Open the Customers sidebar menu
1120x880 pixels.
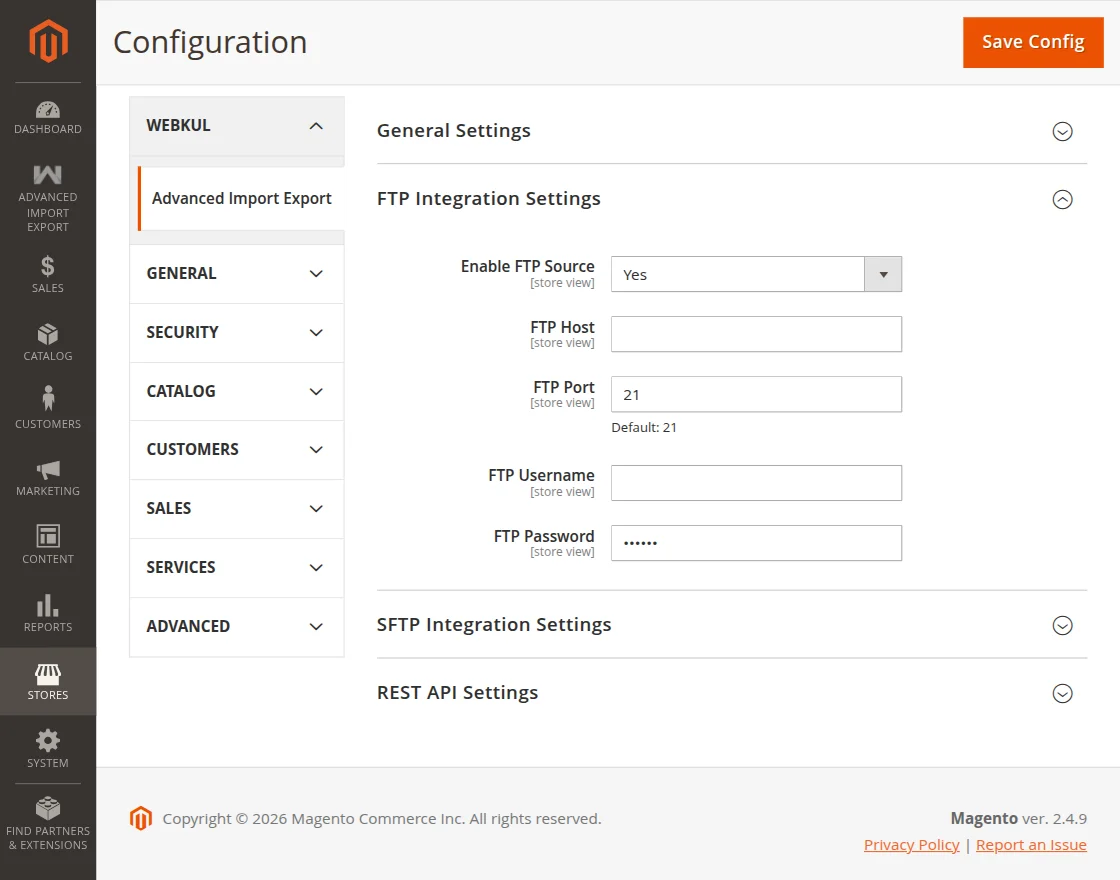(48, 409)
